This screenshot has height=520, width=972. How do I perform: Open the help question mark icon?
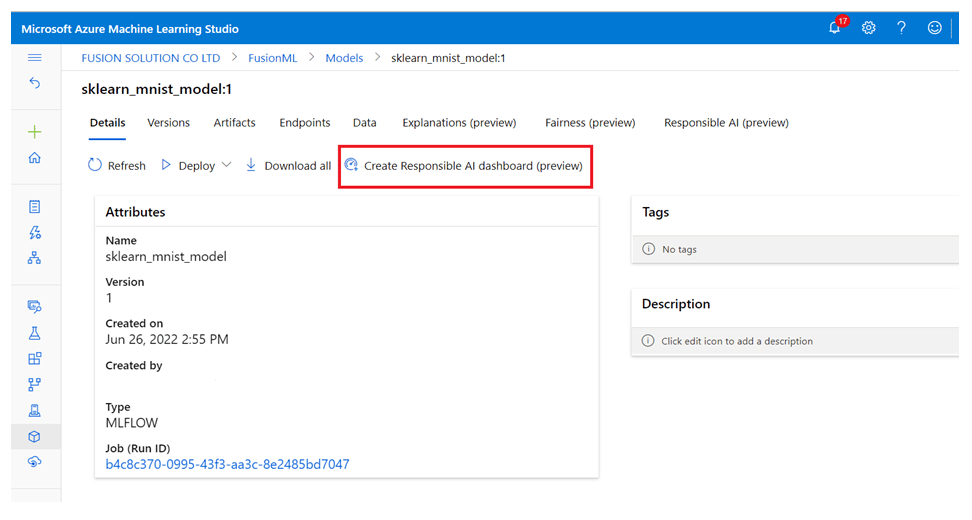pos(901,28)
